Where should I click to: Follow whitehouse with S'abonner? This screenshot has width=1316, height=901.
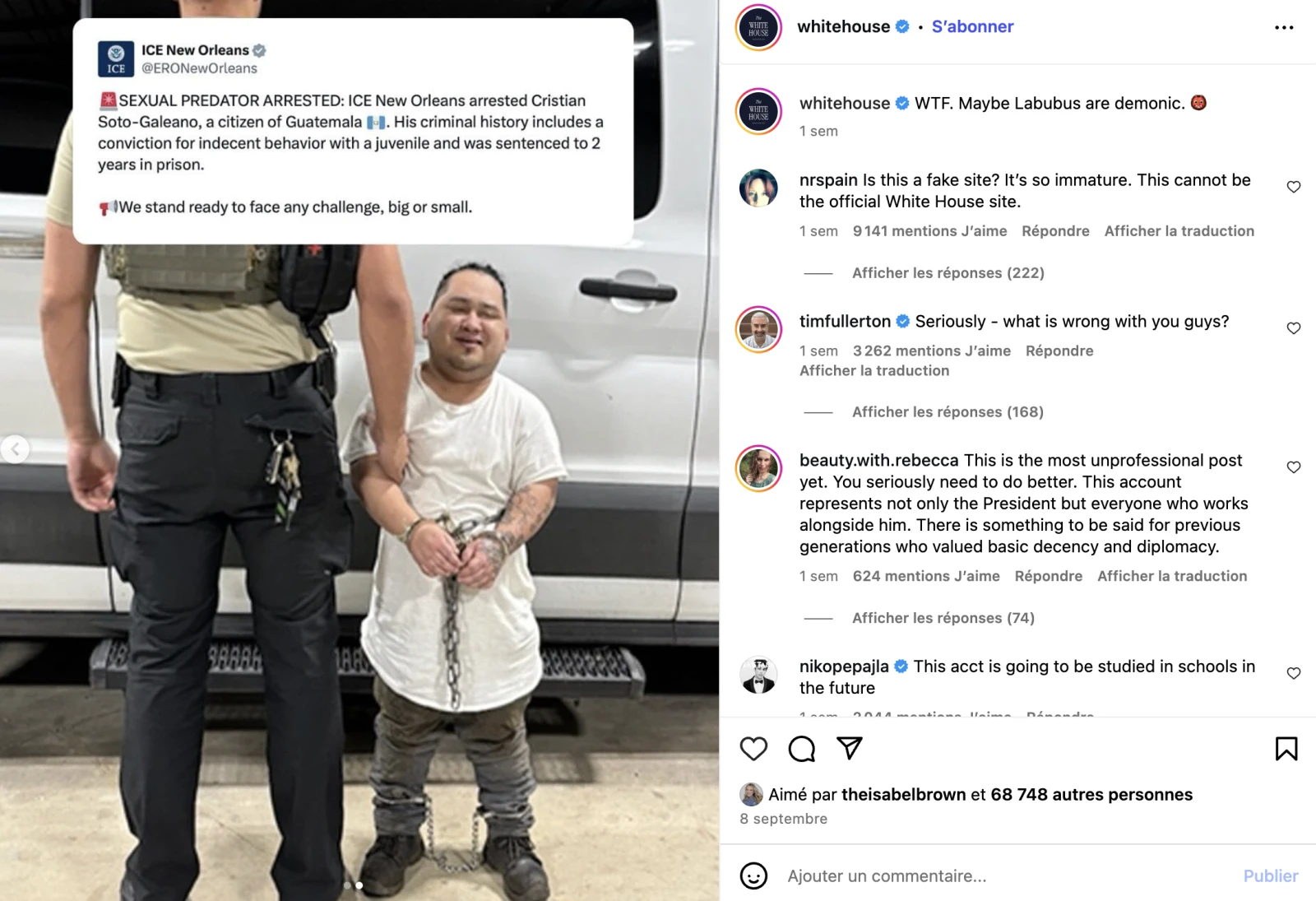972,27
